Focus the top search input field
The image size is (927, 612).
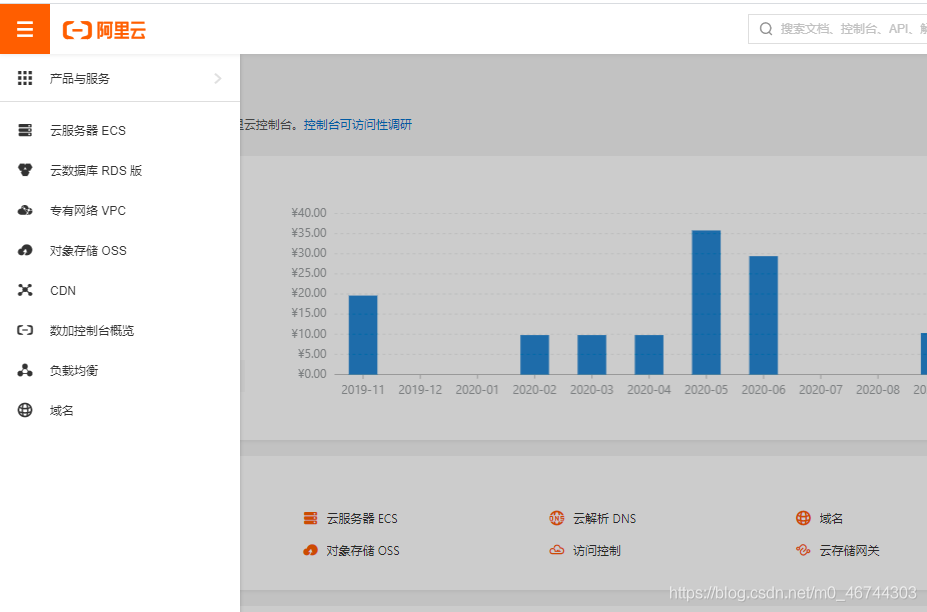point(838,29)
